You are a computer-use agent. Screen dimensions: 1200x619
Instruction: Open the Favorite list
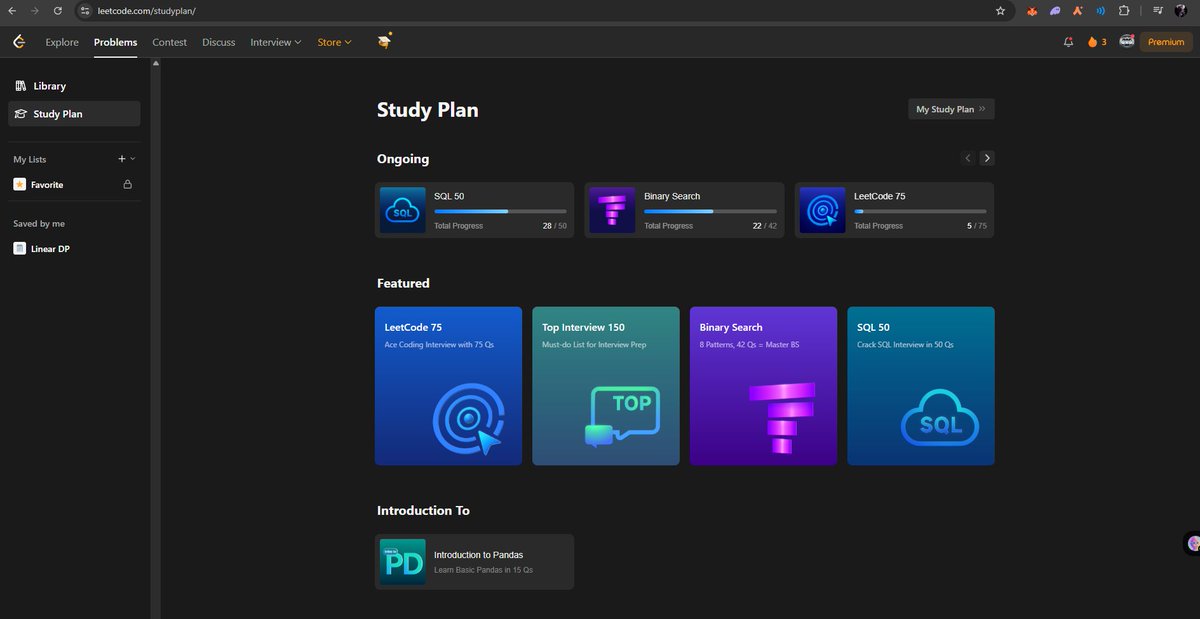74,185
